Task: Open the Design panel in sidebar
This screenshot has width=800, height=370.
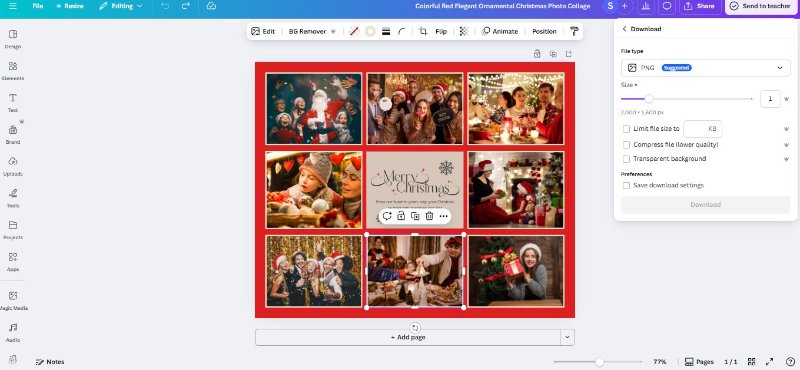Action: pos(13,39)
